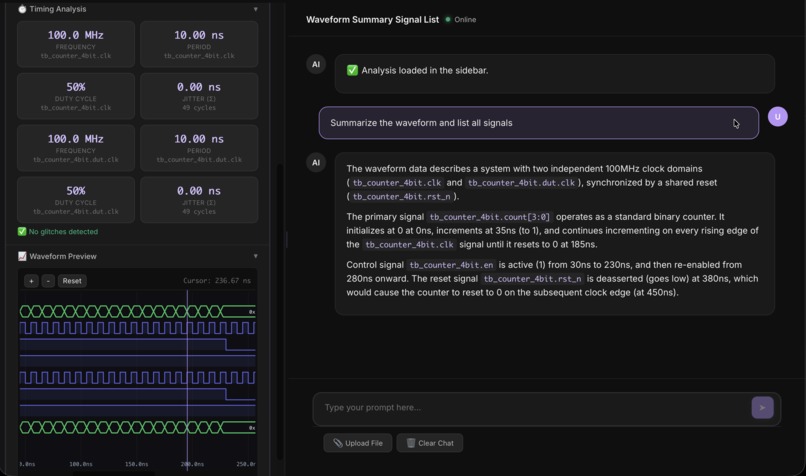Click 'No glitches detected' status text

[x=63, y=232]
